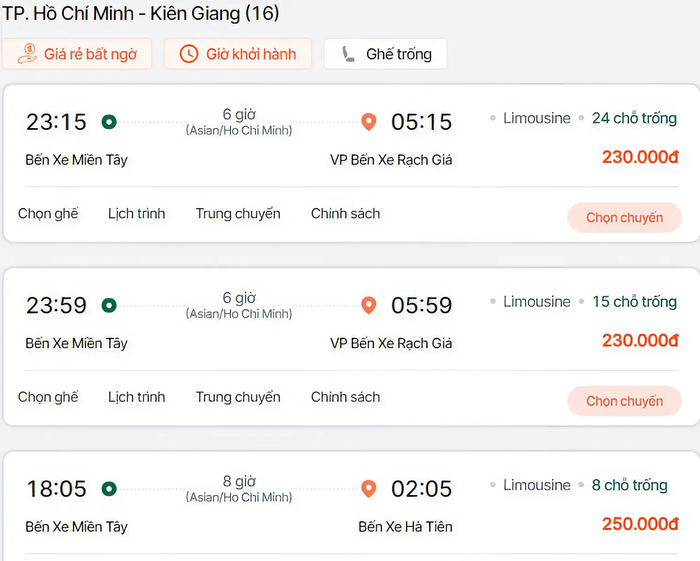700x561 pixels.
Task: Open Chọn ghế tab for 23:15 trip
Action: coord(48,213)
